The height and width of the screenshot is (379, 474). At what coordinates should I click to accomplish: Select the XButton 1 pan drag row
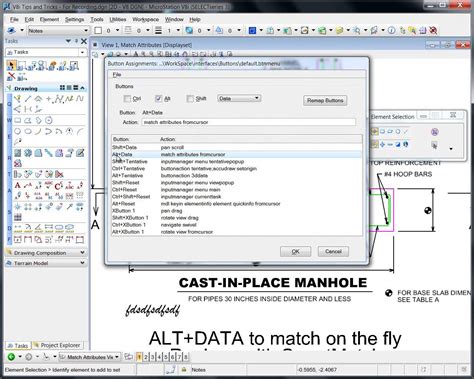237,211
